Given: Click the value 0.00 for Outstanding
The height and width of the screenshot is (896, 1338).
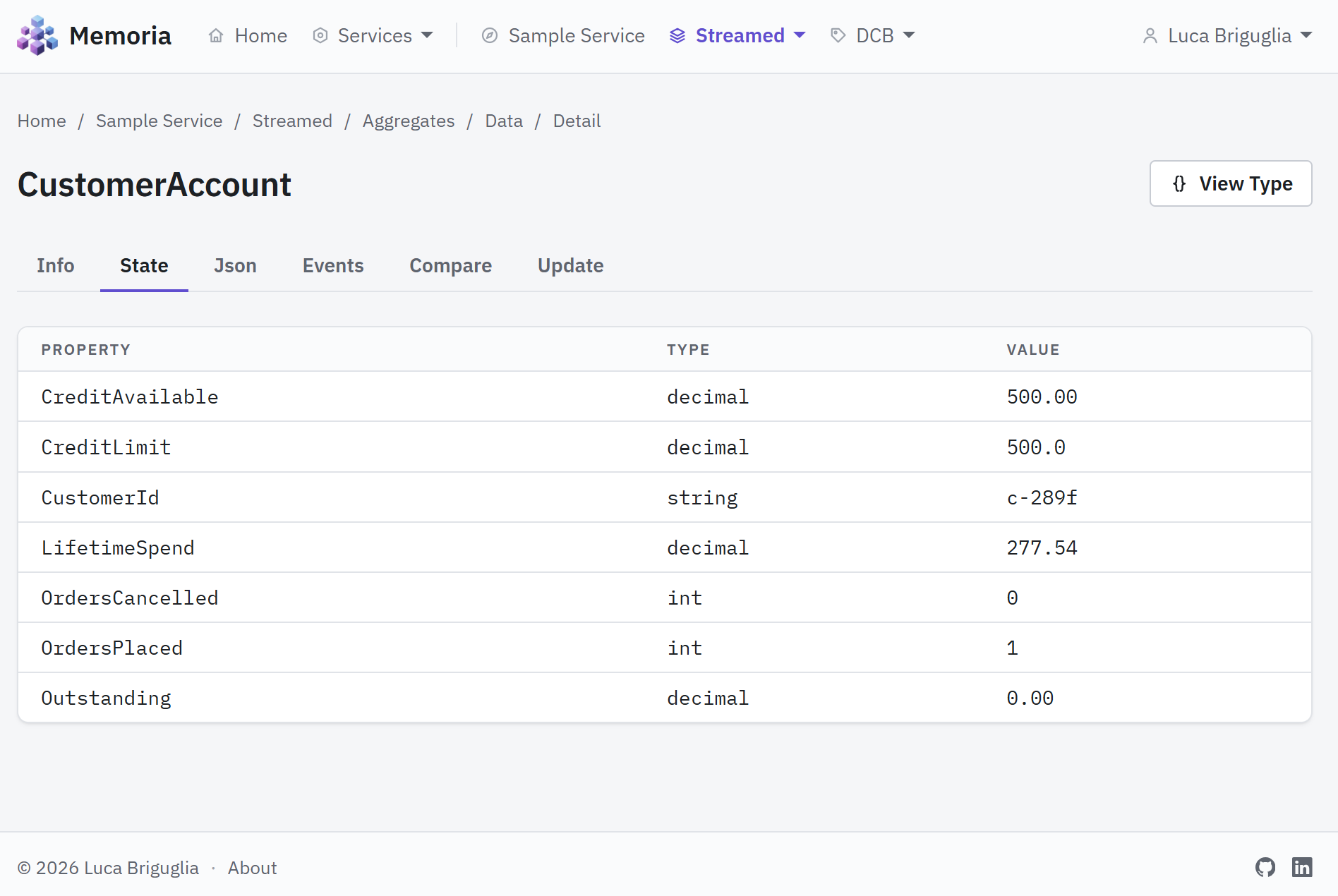Looking at the screenshot, I should 1030,698.
